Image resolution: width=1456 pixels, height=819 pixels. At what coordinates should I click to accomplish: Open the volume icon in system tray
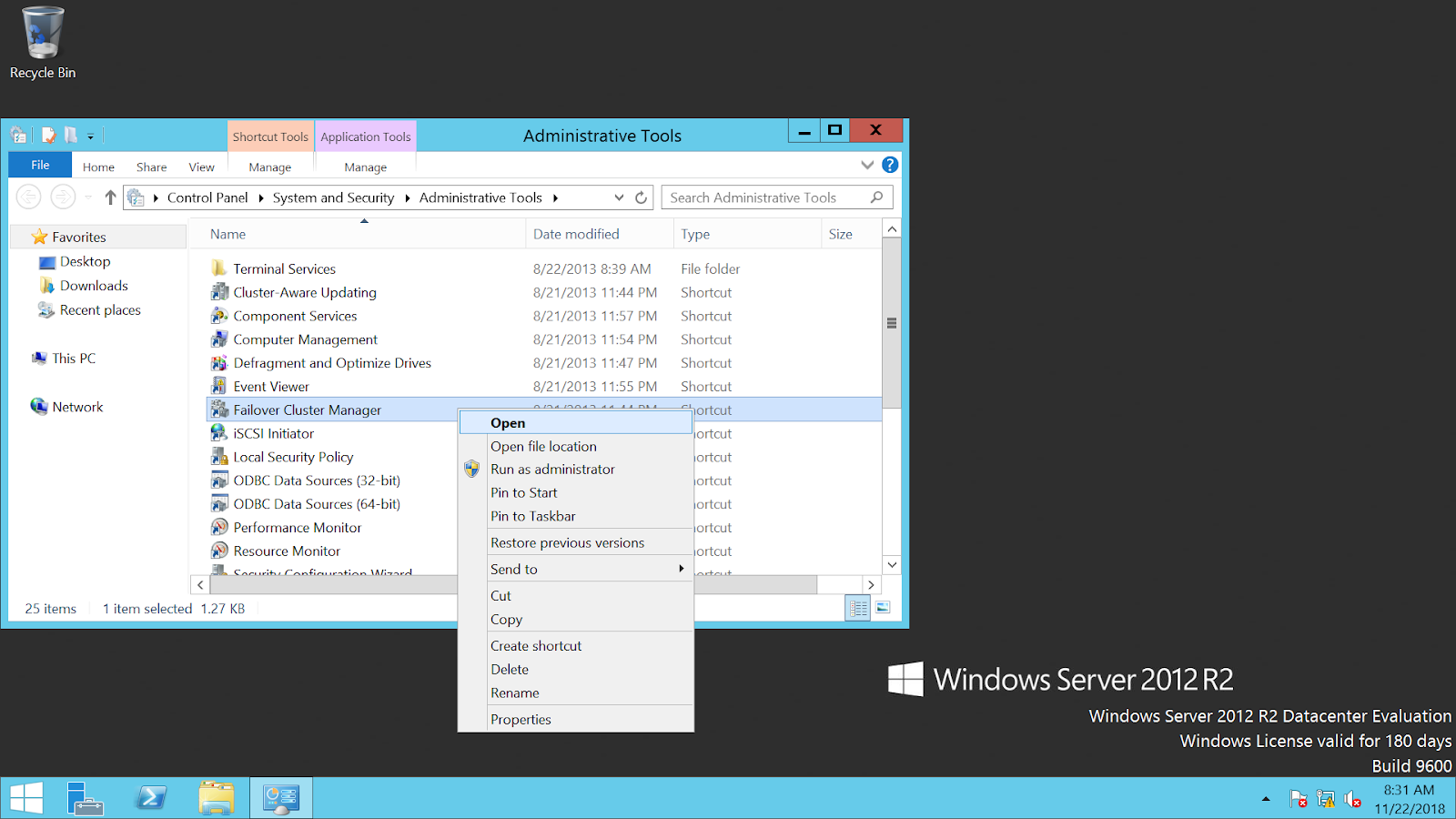(1352, 798)
